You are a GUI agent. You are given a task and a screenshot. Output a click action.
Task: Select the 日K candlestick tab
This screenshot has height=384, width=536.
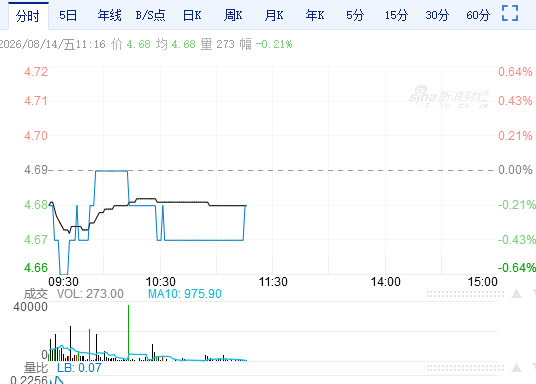tap(192, 15)
